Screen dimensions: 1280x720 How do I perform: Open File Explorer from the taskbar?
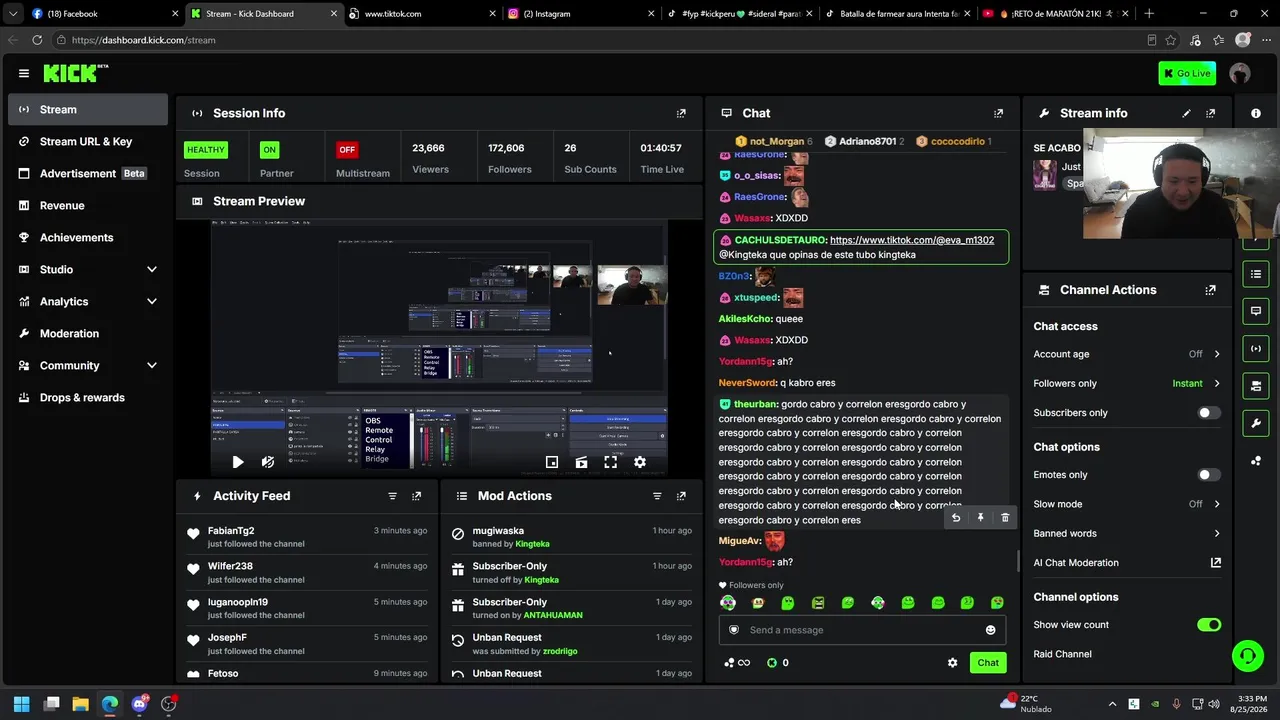coord(80,704)
